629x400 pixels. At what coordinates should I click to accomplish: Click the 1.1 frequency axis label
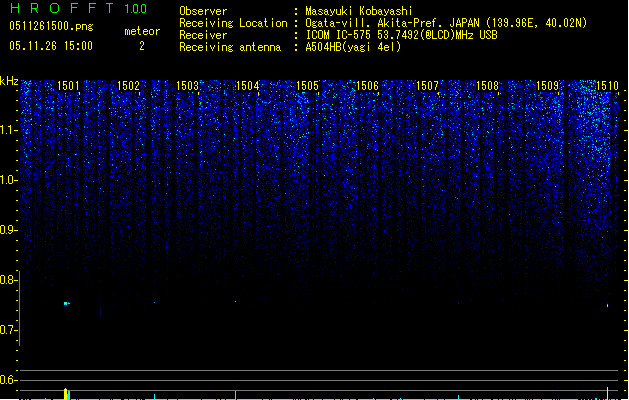pos(9,130)
